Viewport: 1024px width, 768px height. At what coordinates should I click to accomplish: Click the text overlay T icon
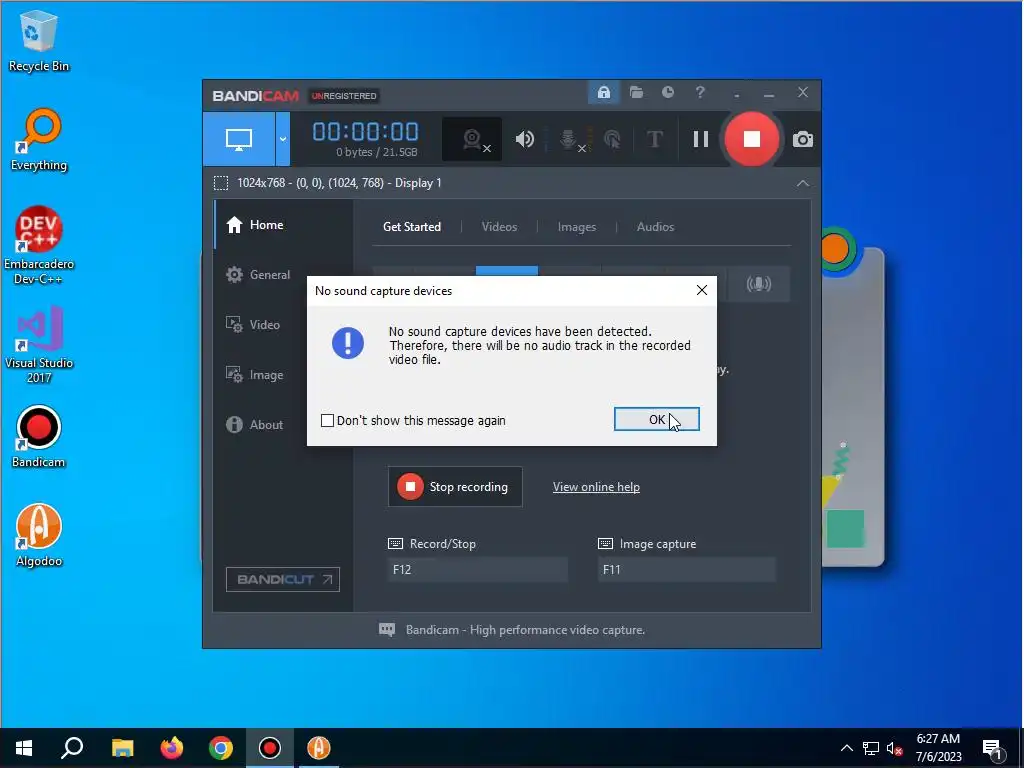point(654,139)
